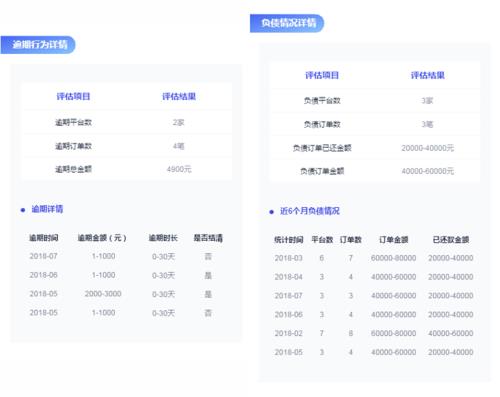Click the 订单数 column header
This screenshot has width=500, height=397.
351,240
